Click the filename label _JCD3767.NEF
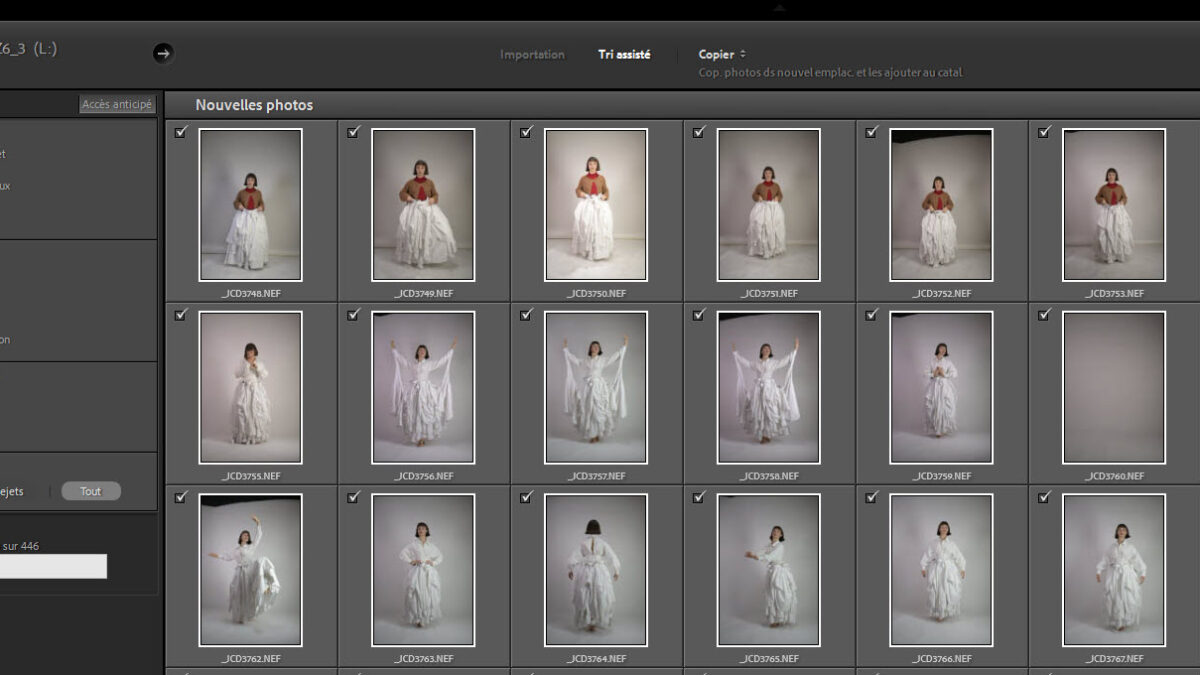 (1114, 659)
